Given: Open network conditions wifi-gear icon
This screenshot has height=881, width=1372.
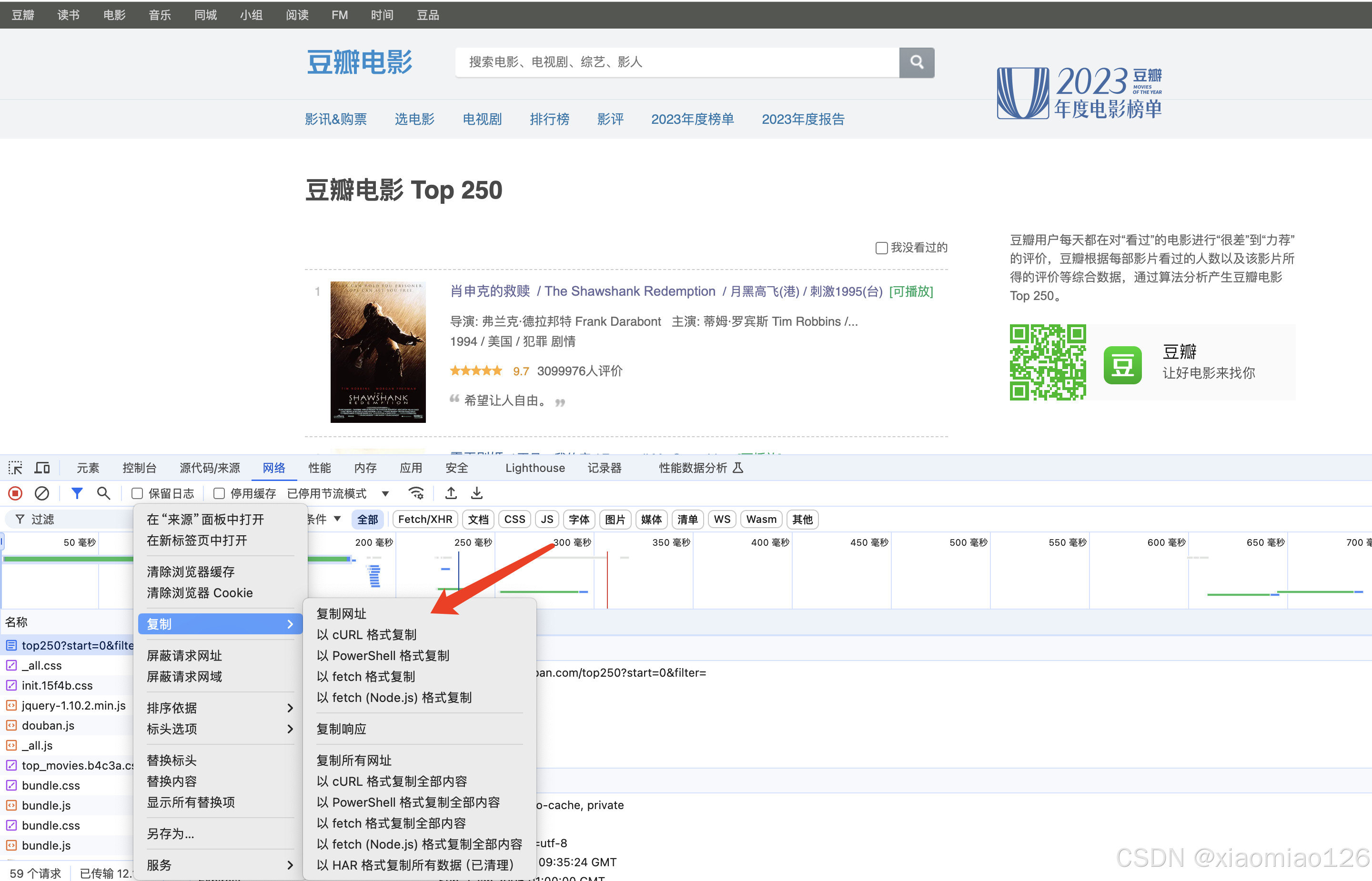Looking at the screenshot, I should click(x=416, y=493).
